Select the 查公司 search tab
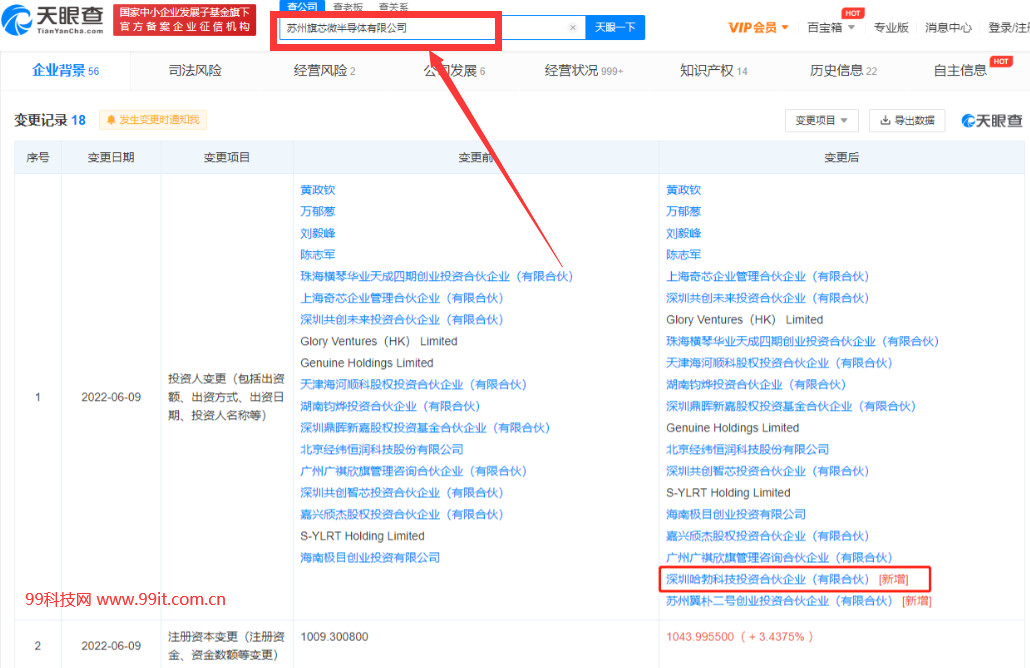The height and width of the screenshot is (668, 1030). click(x=302, y=7)
